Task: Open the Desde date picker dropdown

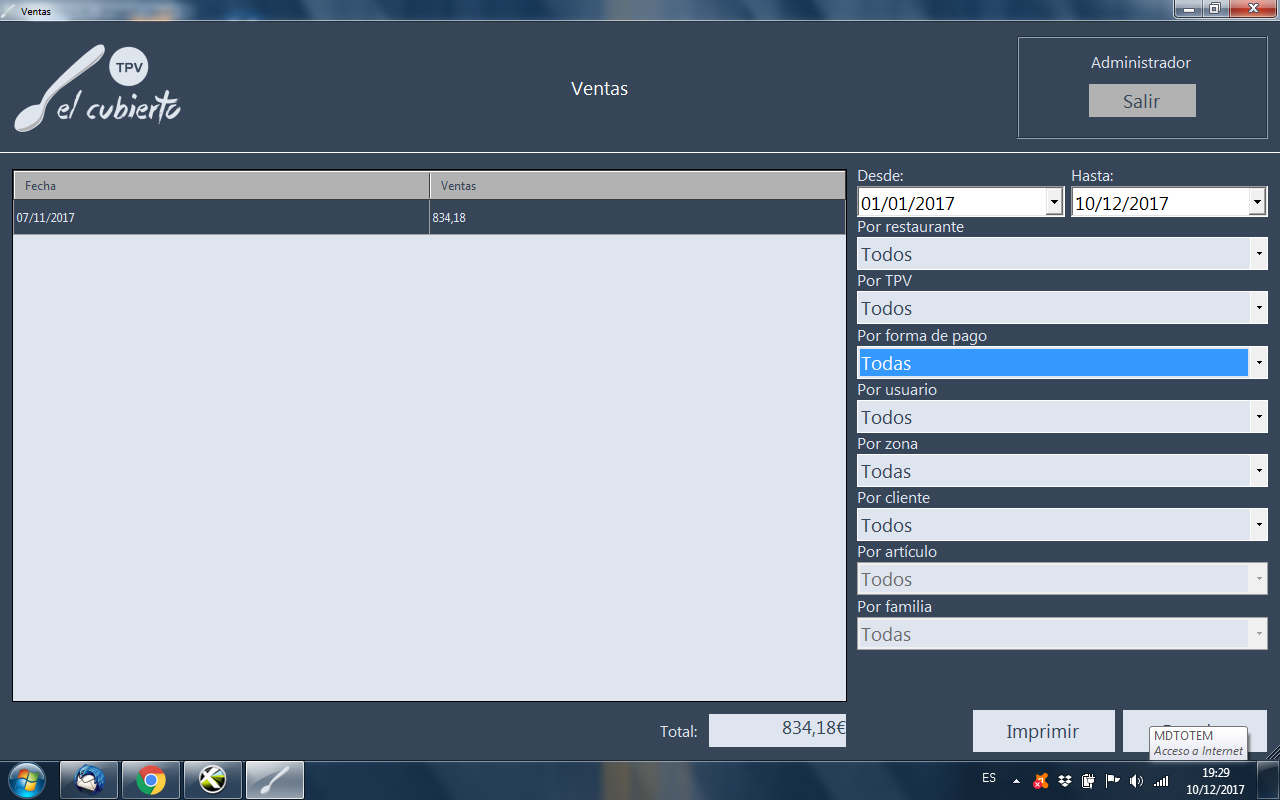Action: [x=1054, y=202]
